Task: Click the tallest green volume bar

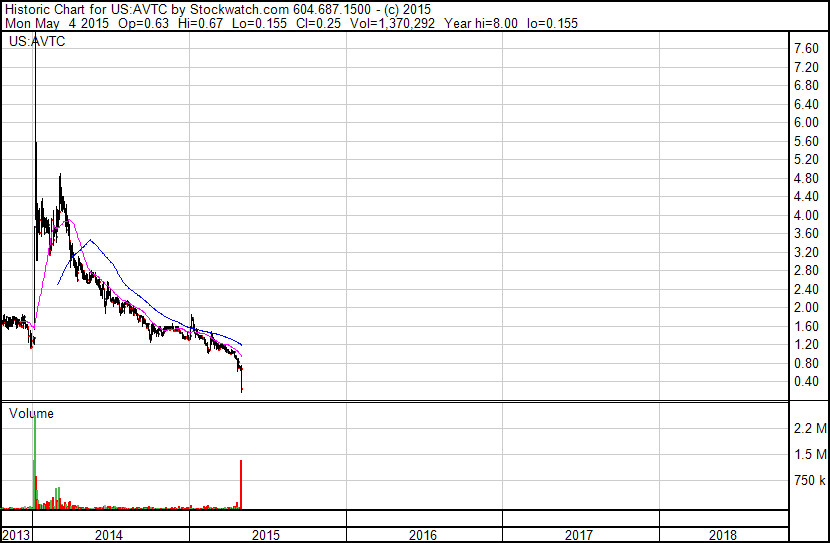Action: 35,461
